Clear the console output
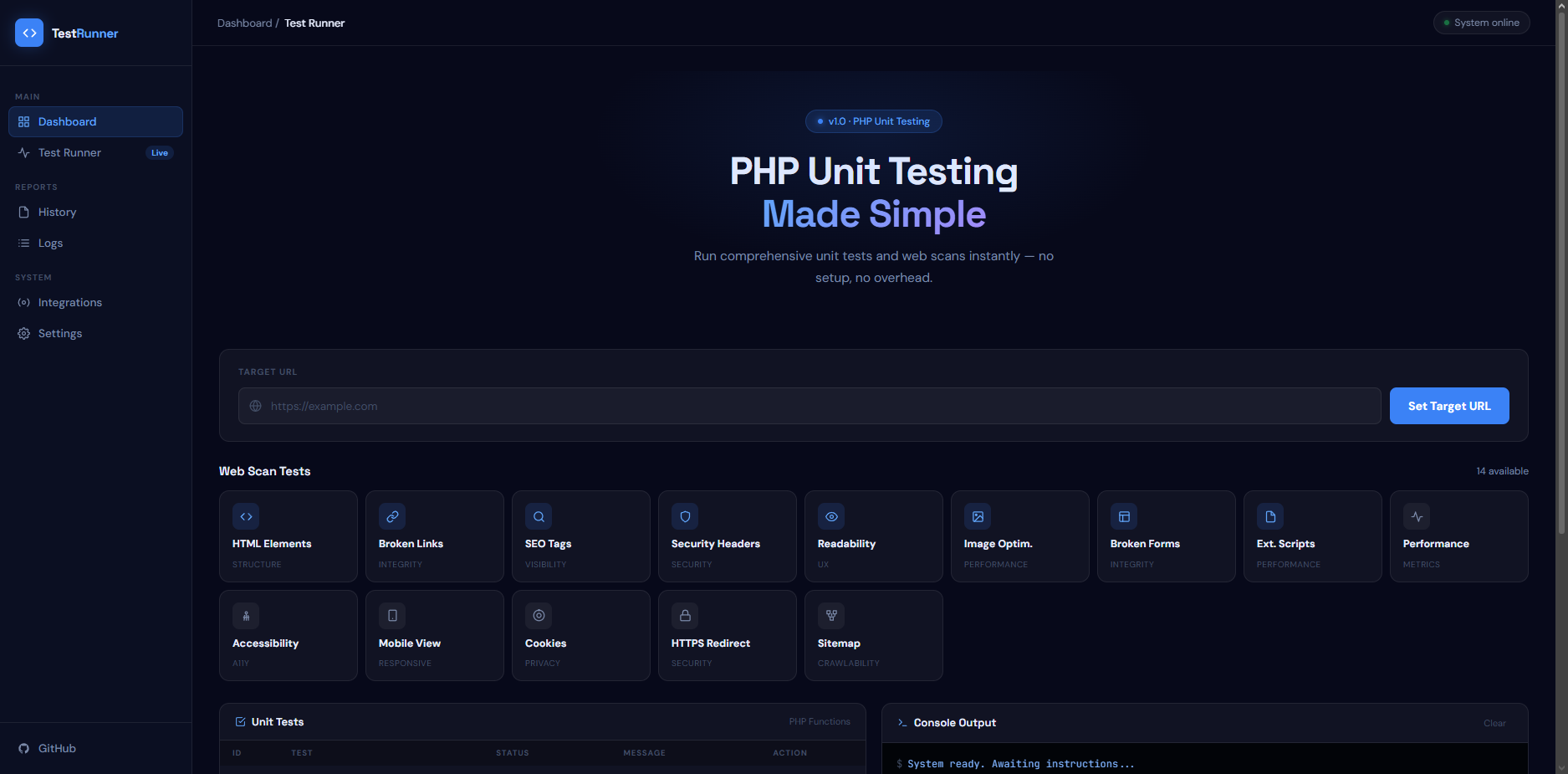Viewport: 1568px width, 774px height. (1494, 723)
